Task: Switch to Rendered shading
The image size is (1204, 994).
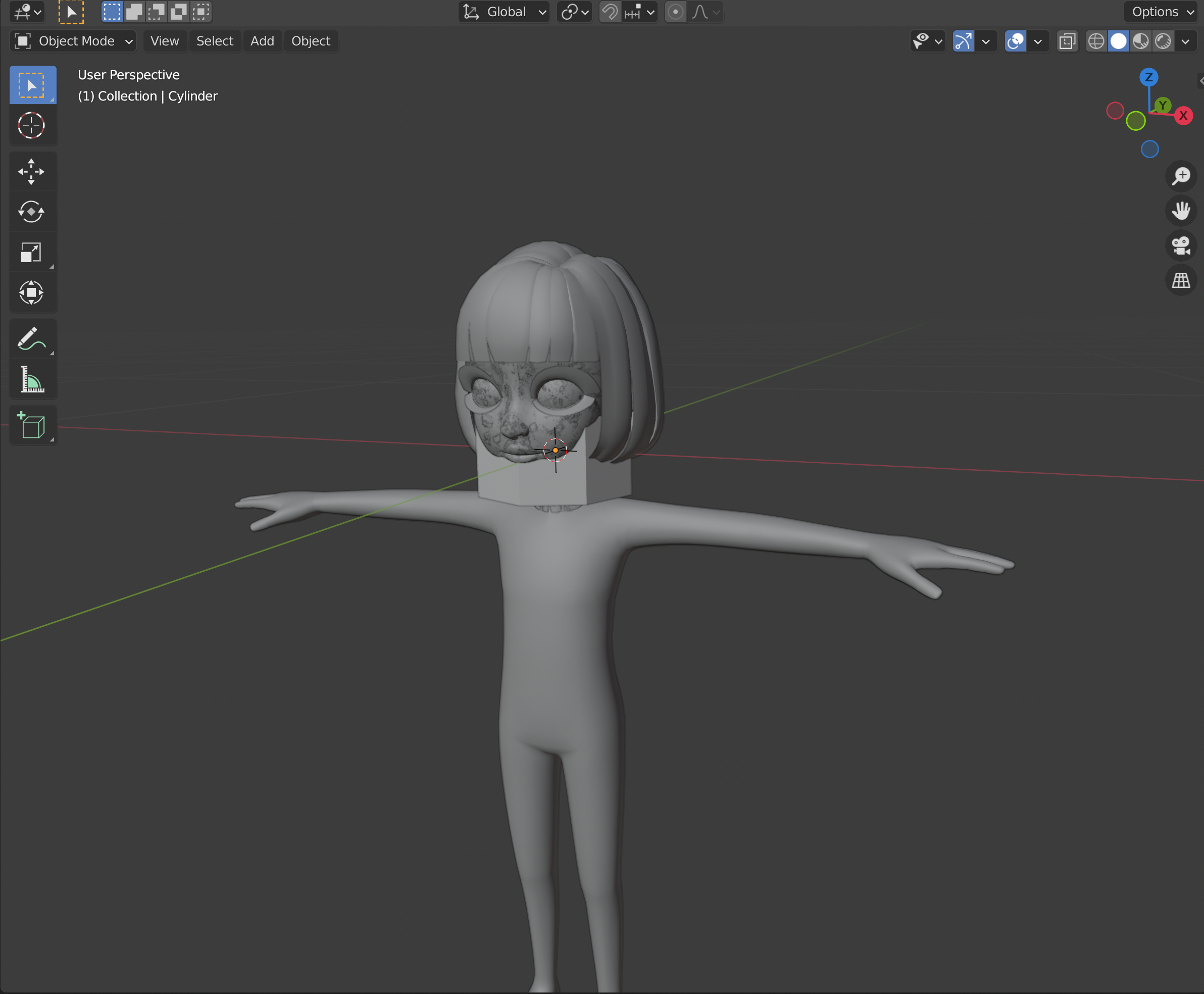Action: tap(1163, 41)
